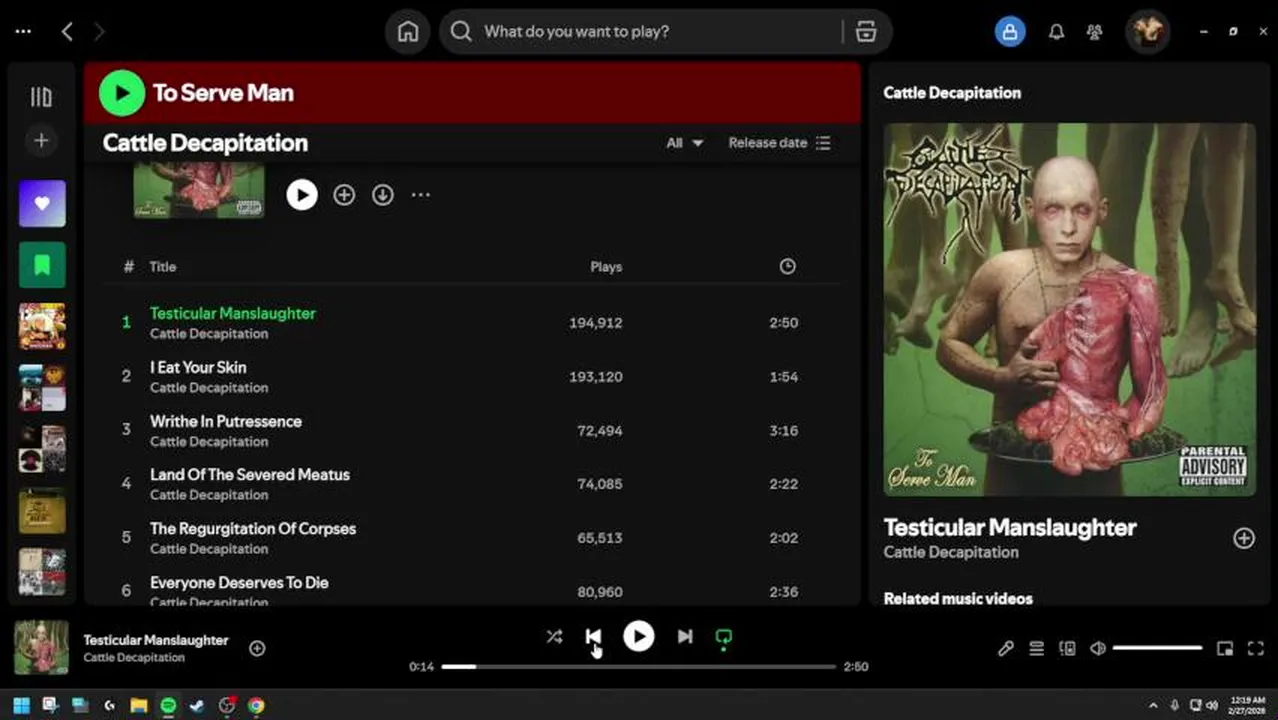Open Connect to a device icon
The image size is (1278, 720).
point(1067,649)
